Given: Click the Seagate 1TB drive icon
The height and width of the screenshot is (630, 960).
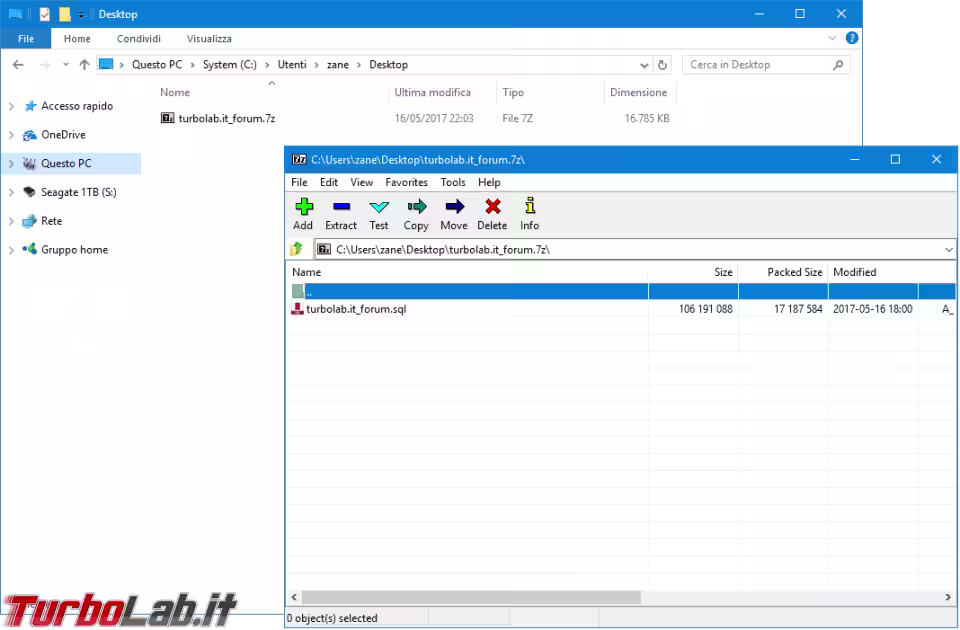Looking at the screenshot, I should tap(29, 192).
